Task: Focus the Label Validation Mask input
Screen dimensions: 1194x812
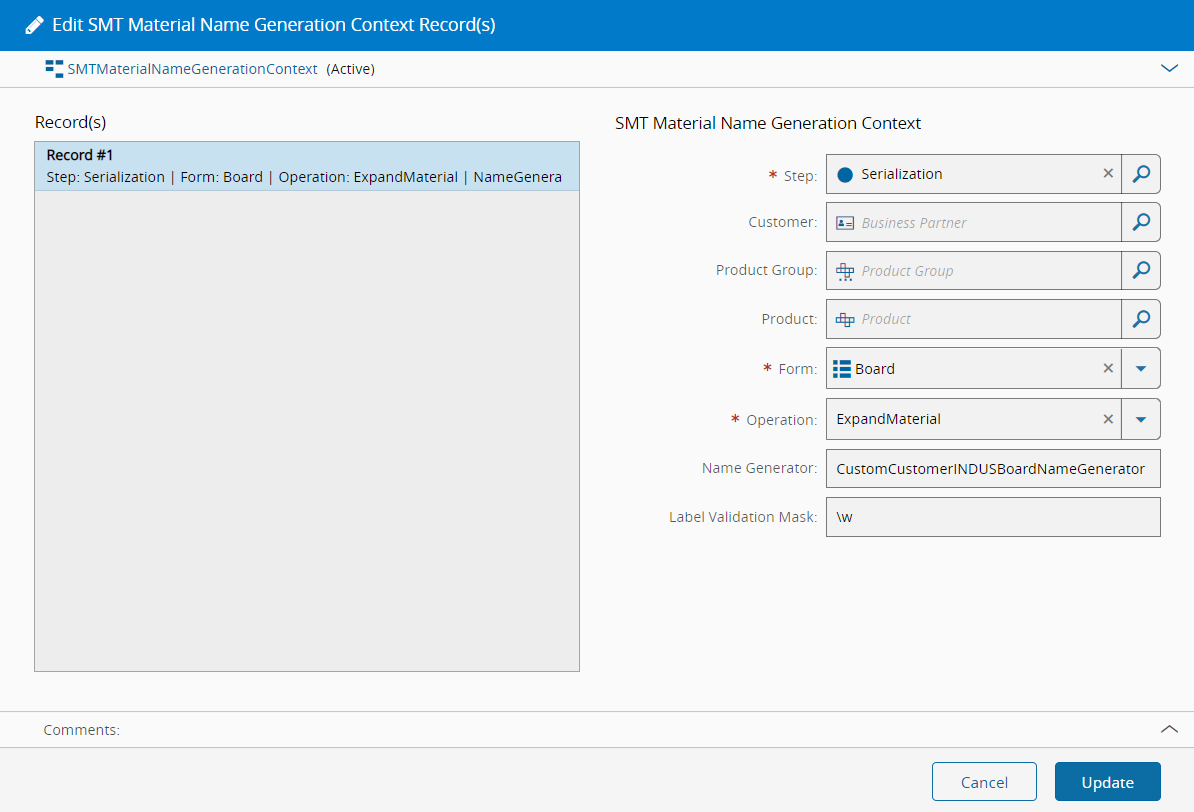Action: [x=992, y=517]
